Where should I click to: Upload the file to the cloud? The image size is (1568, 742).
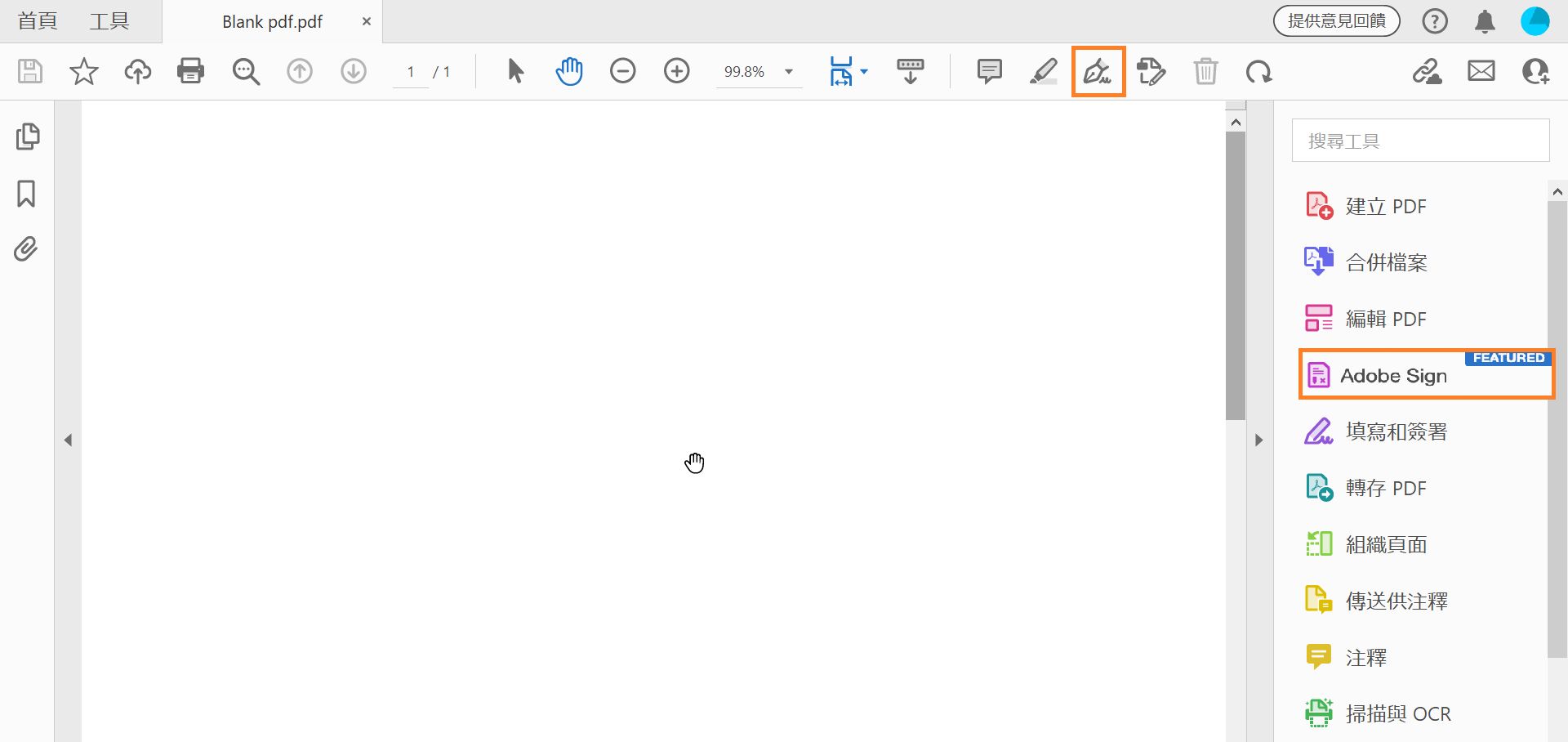point(138,72)
